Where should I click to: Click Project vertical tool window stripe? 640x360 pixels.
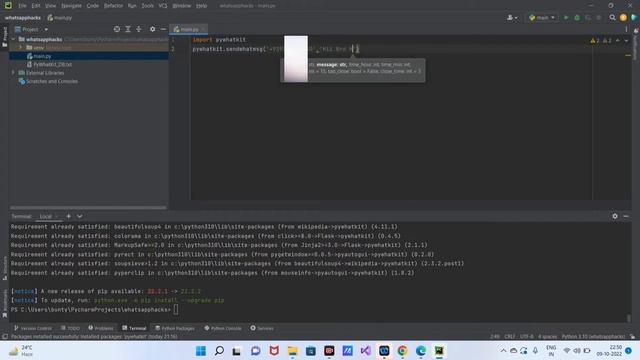4,37
